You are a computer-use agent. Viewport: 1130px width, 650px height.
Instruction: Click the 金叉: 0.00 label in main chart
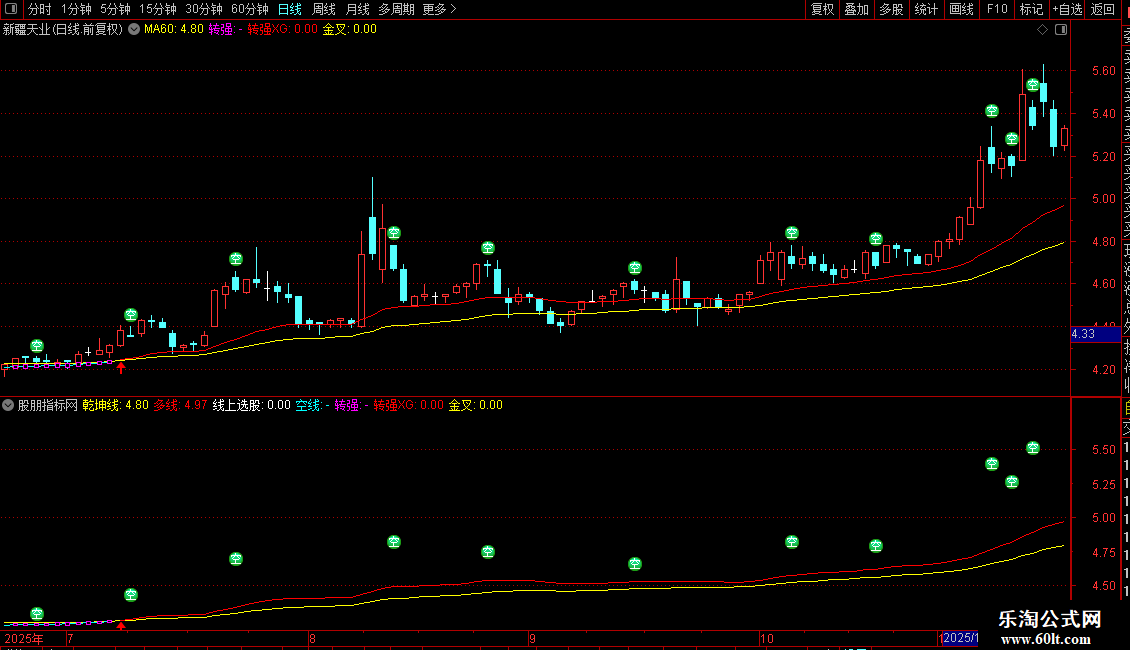(350, 30)
